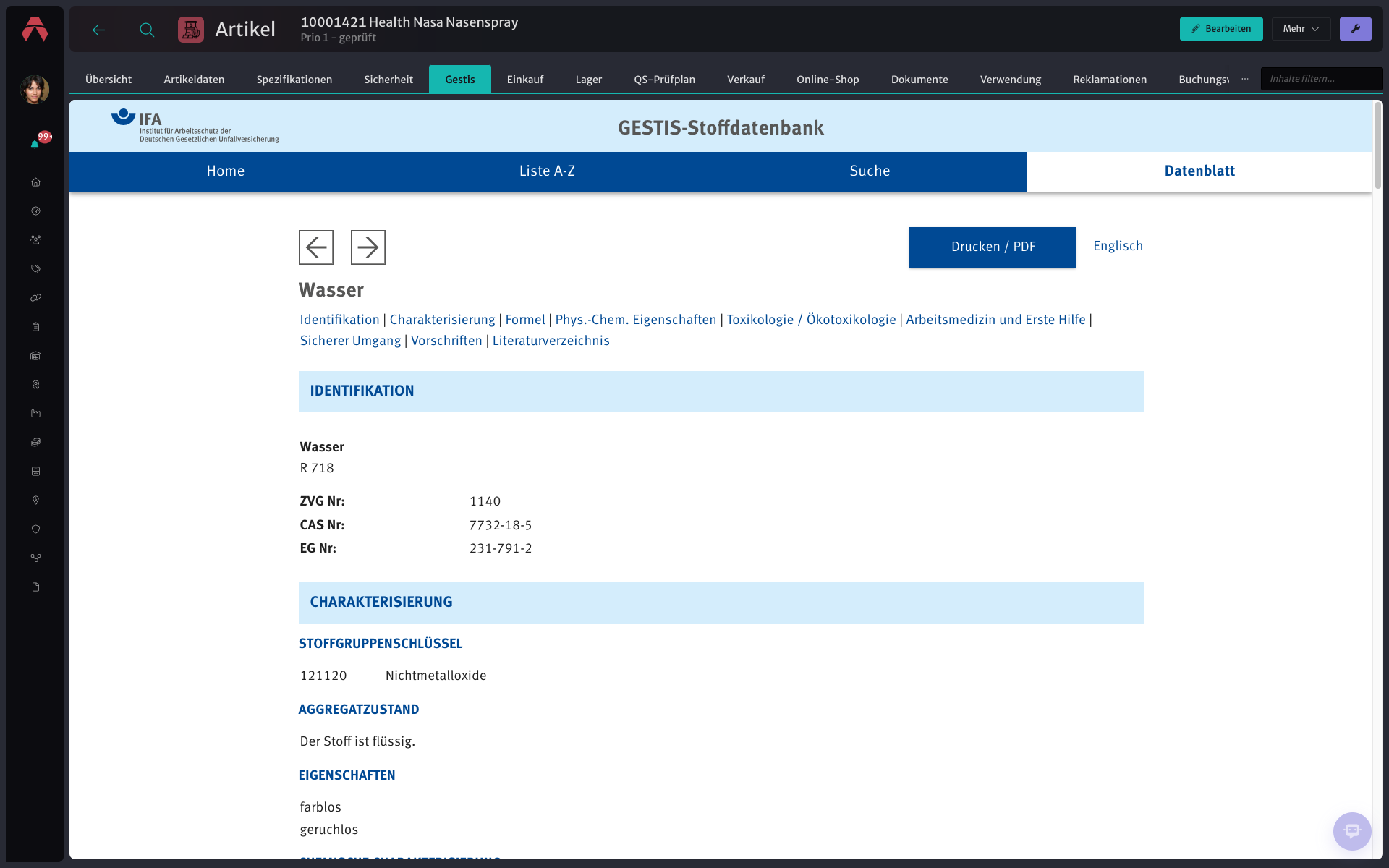
Task: Open the notifications bell icon
Action: coord(35,144)
